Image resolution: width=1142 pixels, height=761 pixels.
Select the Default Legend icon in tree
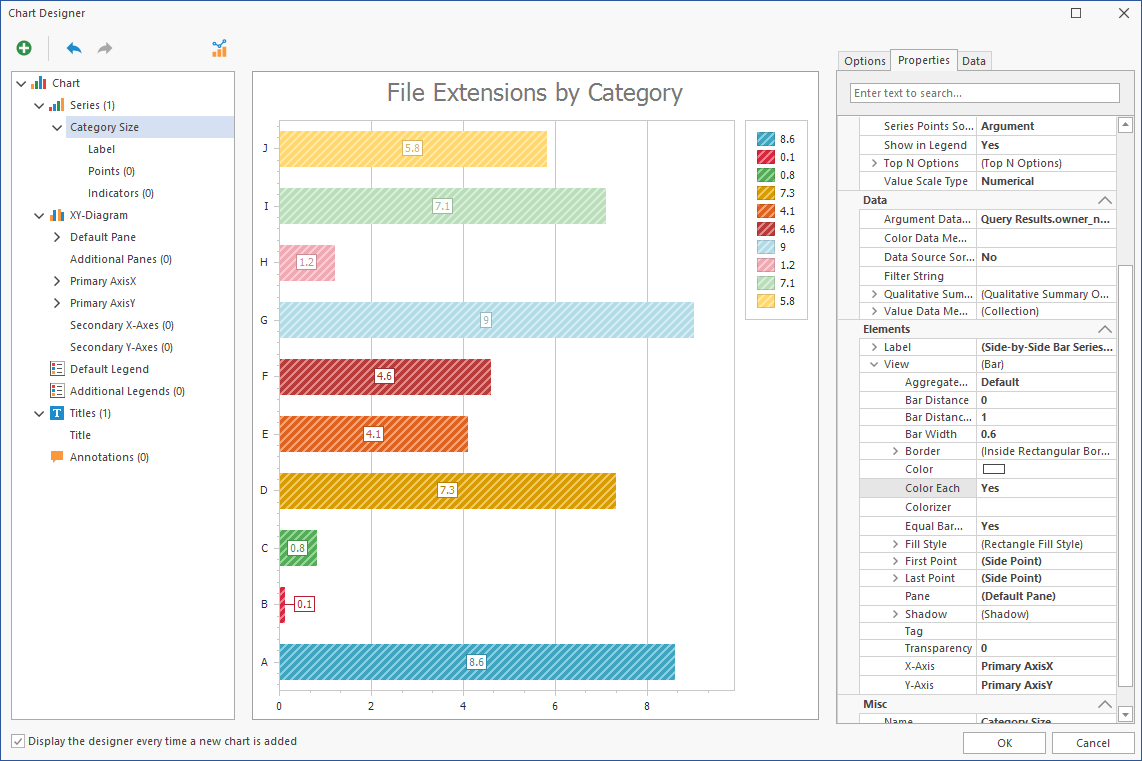pos(57,369)
